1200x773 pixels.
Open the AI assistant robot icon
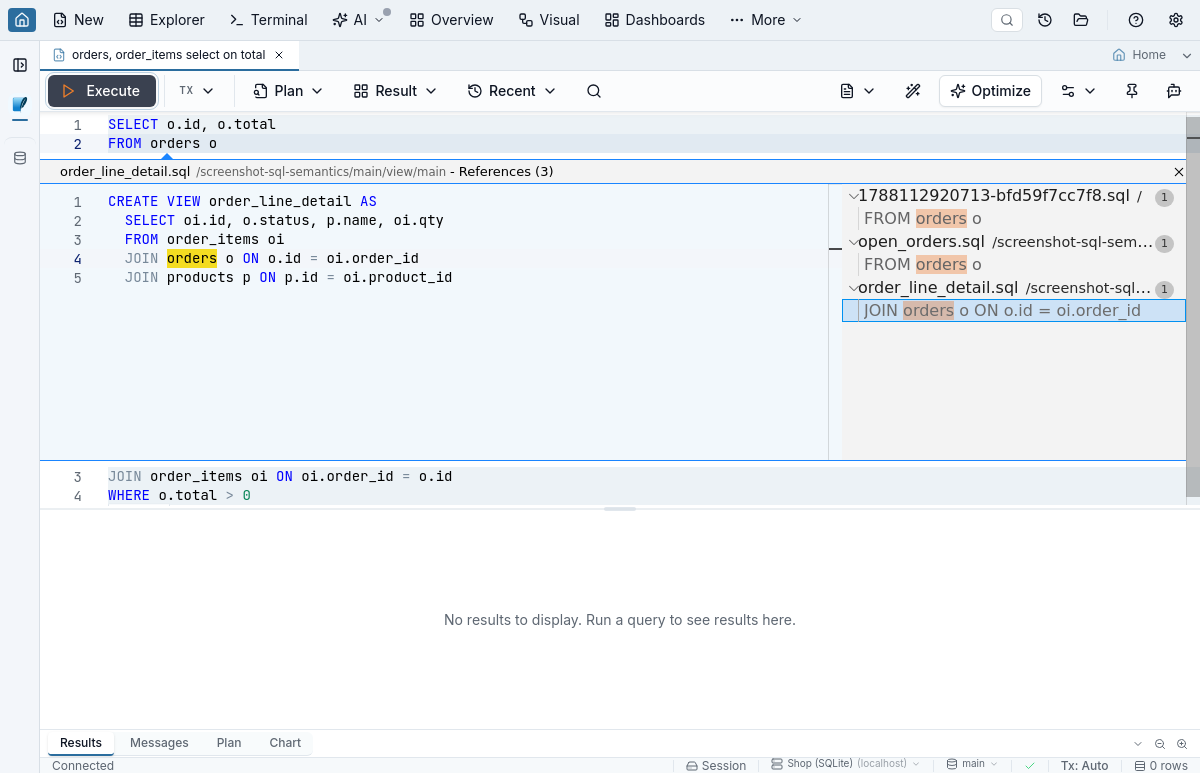click(x=1174, y=91)
